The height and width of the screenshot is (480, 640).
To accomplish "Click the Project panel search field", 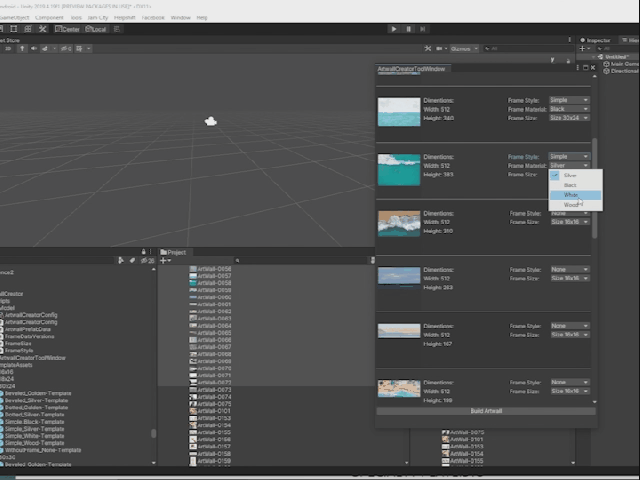I will tap(301, 260).
